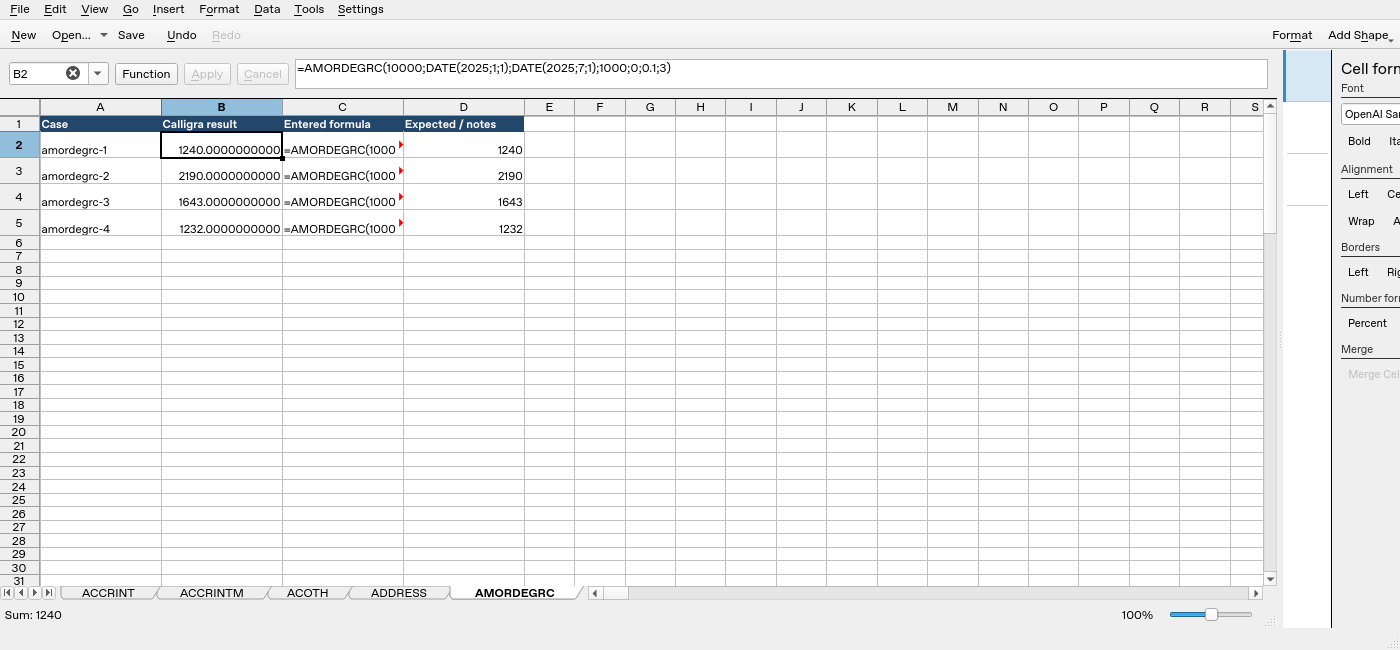Click the Sum: 1240 status bar text
1400x650 pixels.
33,615
